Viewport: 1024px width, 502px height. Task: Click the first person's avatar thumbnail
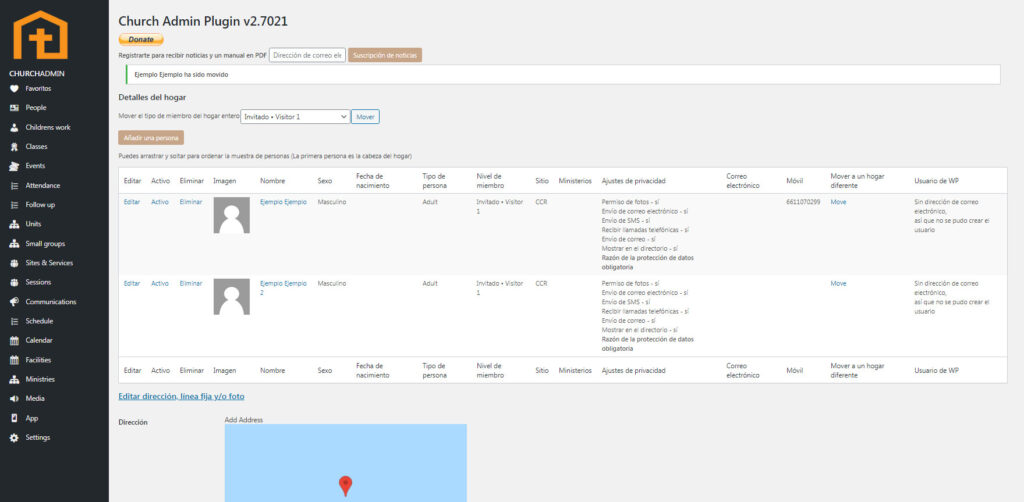[x=232, y=215]
